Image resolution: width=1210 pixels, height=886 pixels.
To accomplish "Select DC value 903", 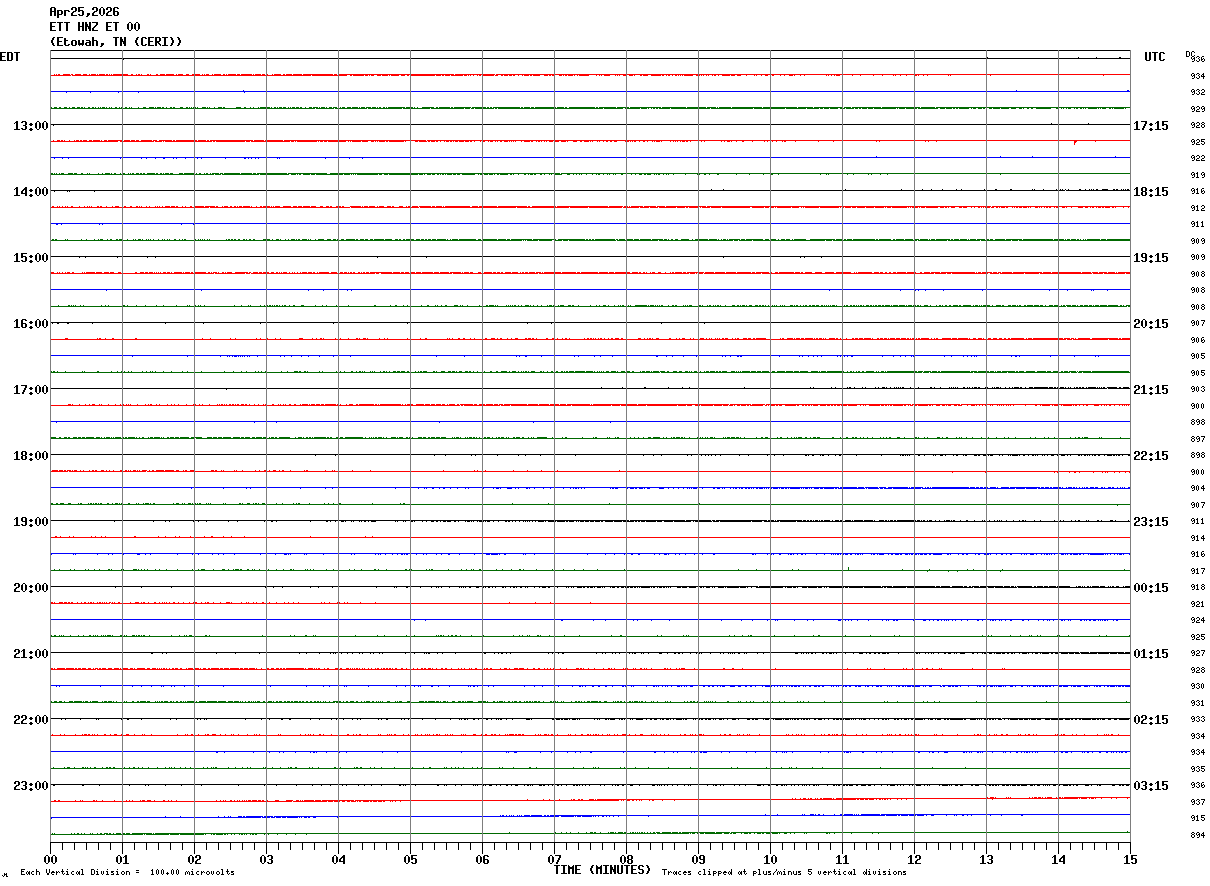I will (1197, 389).
